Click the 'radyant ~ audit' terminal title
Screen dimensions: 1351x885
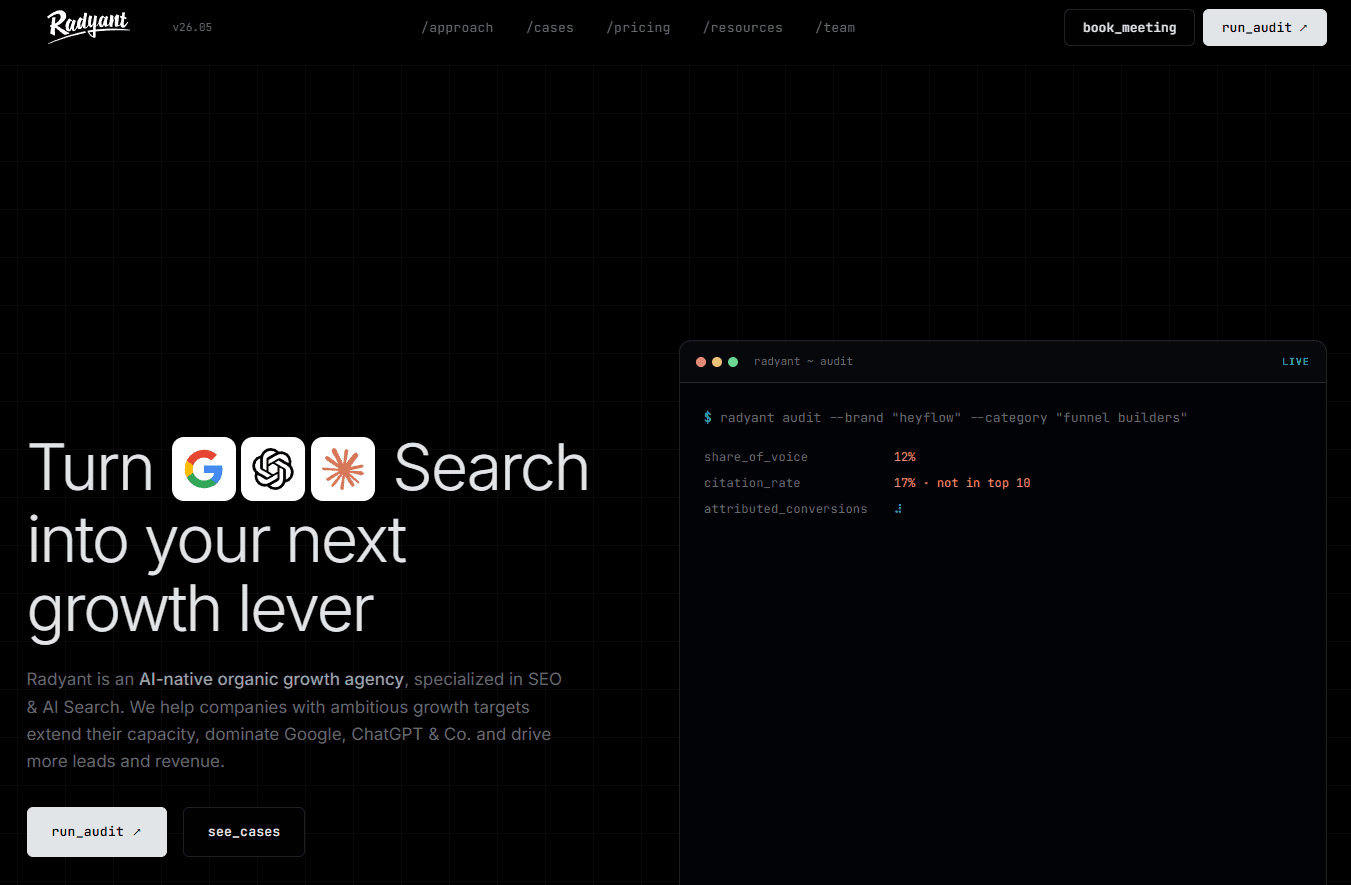click(x=803, y=362)
